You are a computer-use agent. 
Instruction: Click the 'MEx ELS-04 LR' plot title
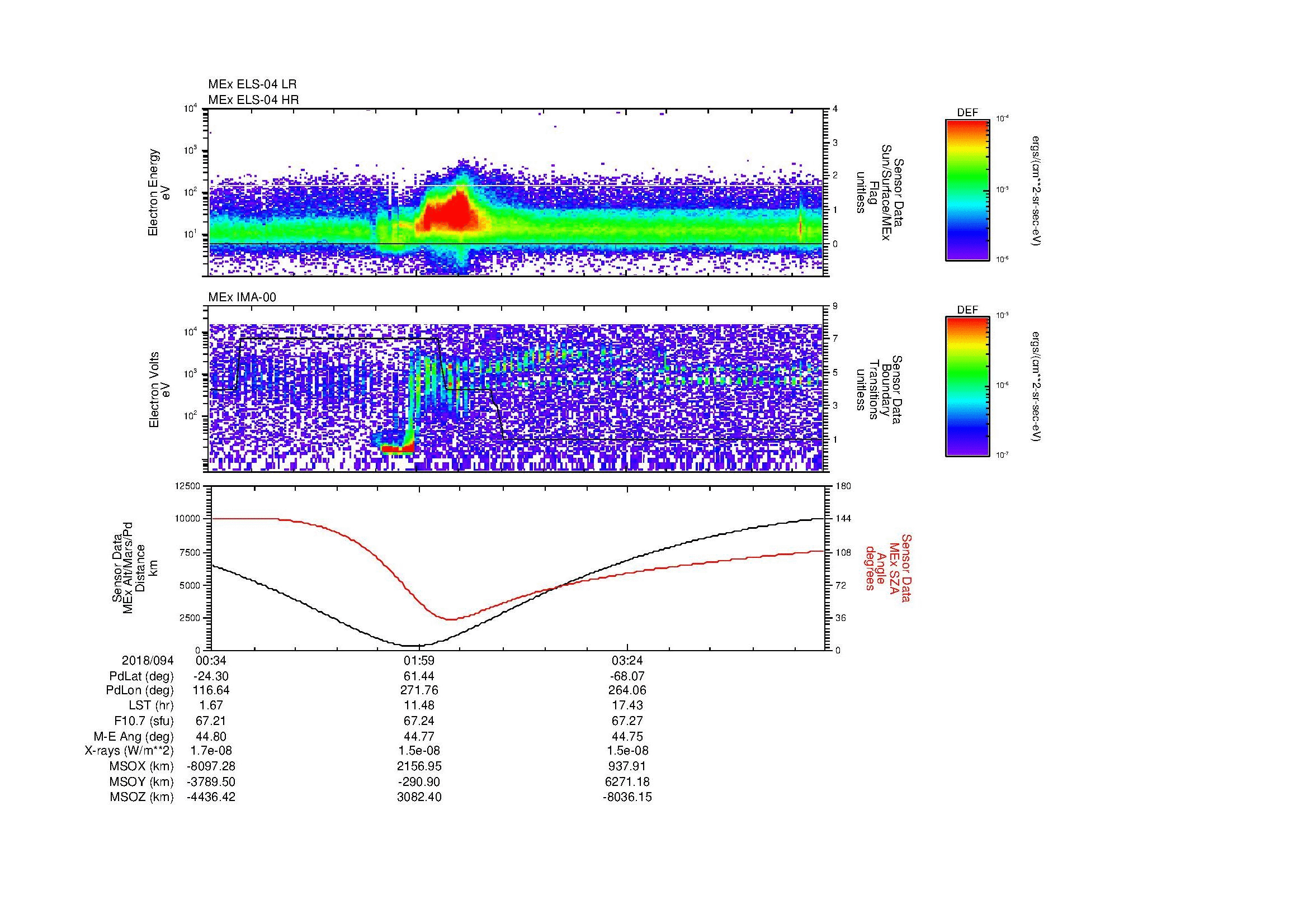point(252,84)
